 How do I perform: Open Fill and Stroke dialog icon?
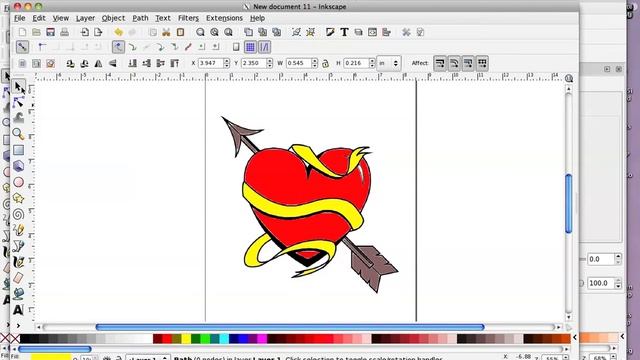[x=330, y=32]
